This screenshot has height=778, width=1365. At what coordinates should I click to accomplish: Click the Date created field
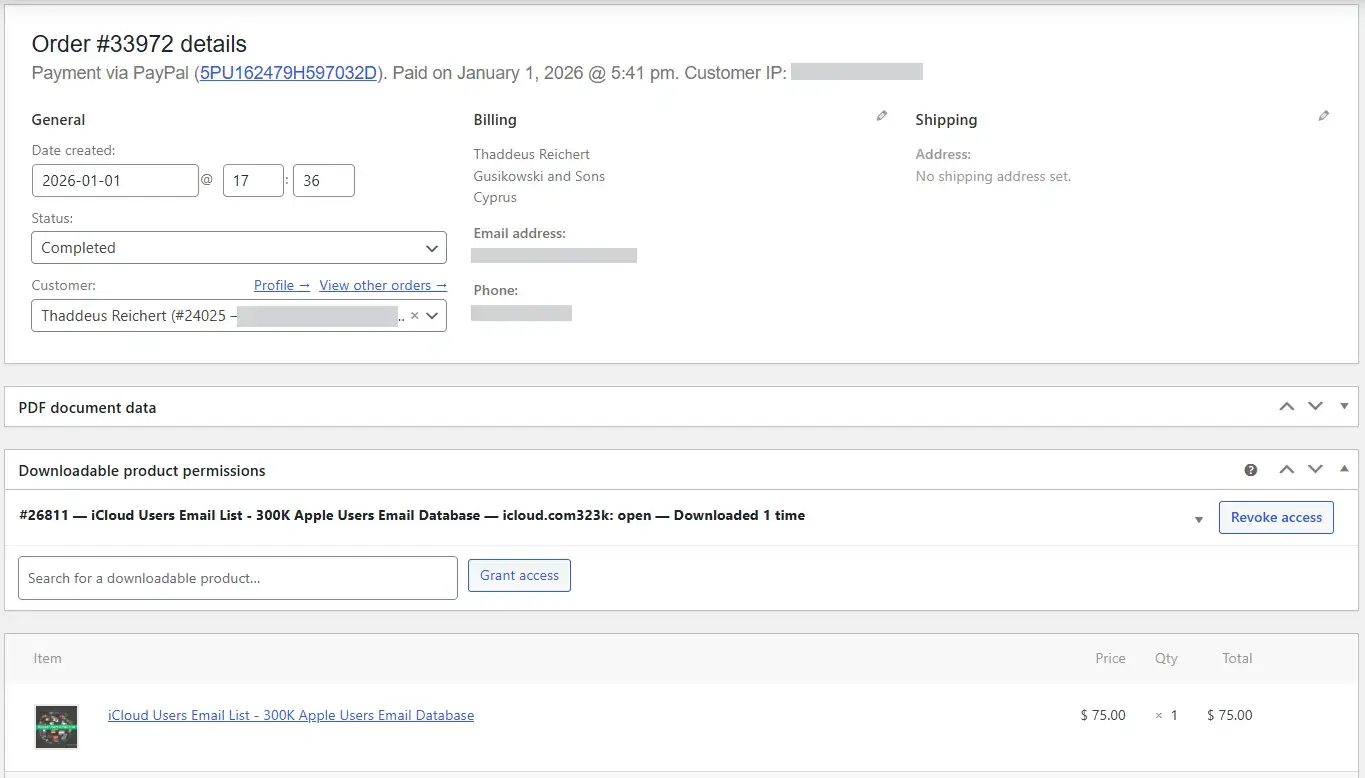coord(115,181)
